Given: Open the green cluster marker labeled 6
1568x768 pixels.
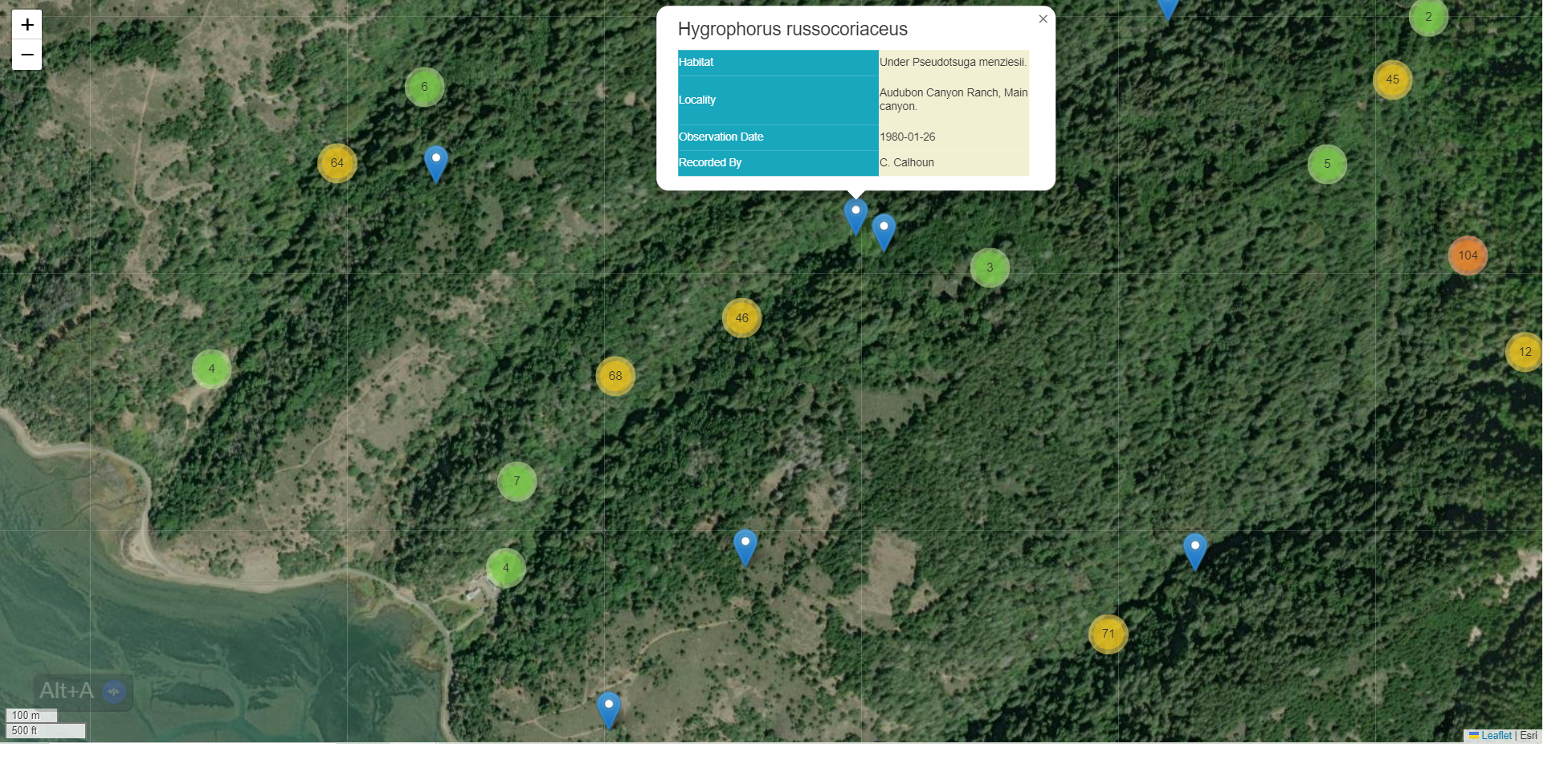Looking at the screenshot, I should (424, 87).
